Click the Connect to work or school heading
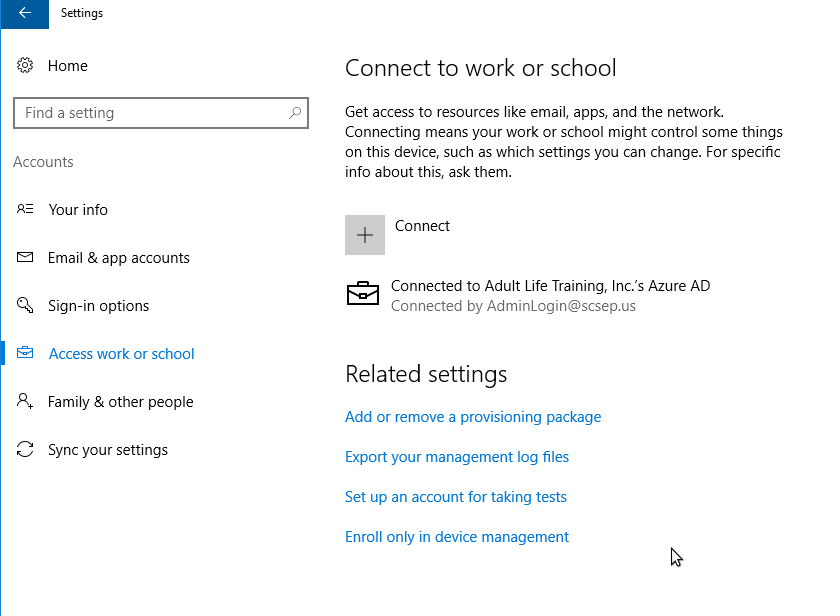840x616 pixels. coord(481,68)
